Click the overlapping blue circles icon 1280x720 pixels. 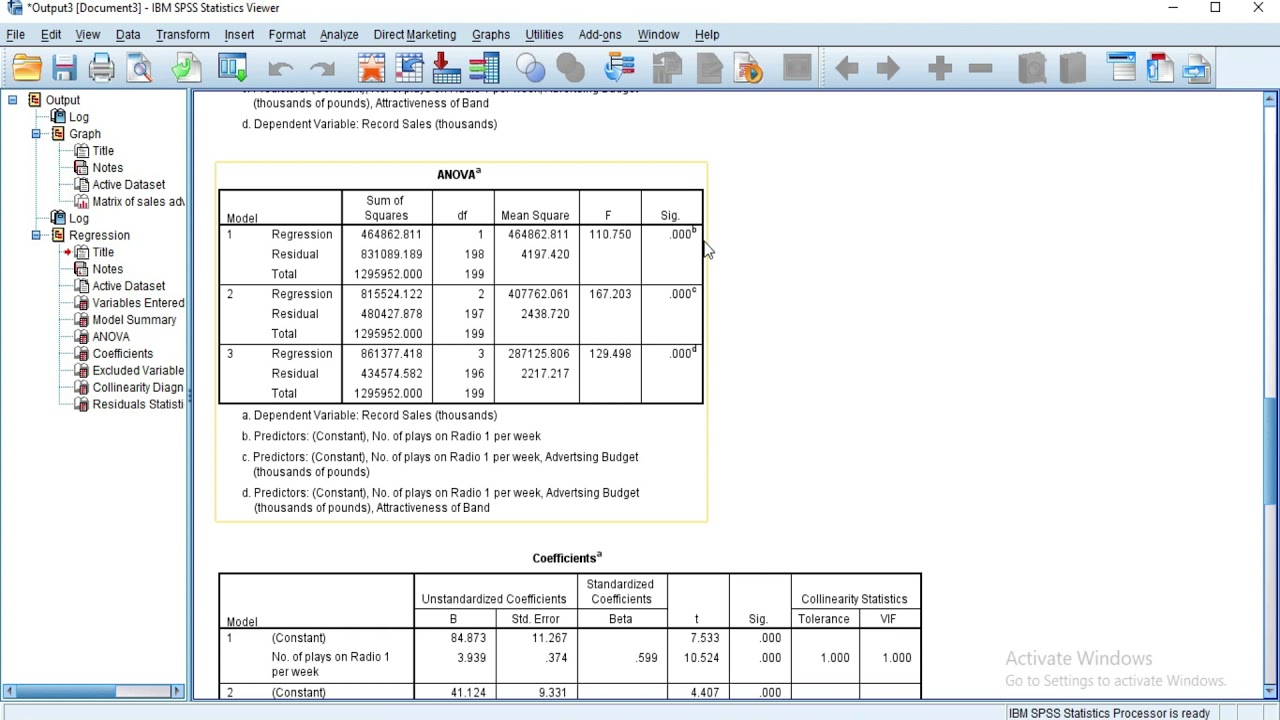click(x=531, y=68)
